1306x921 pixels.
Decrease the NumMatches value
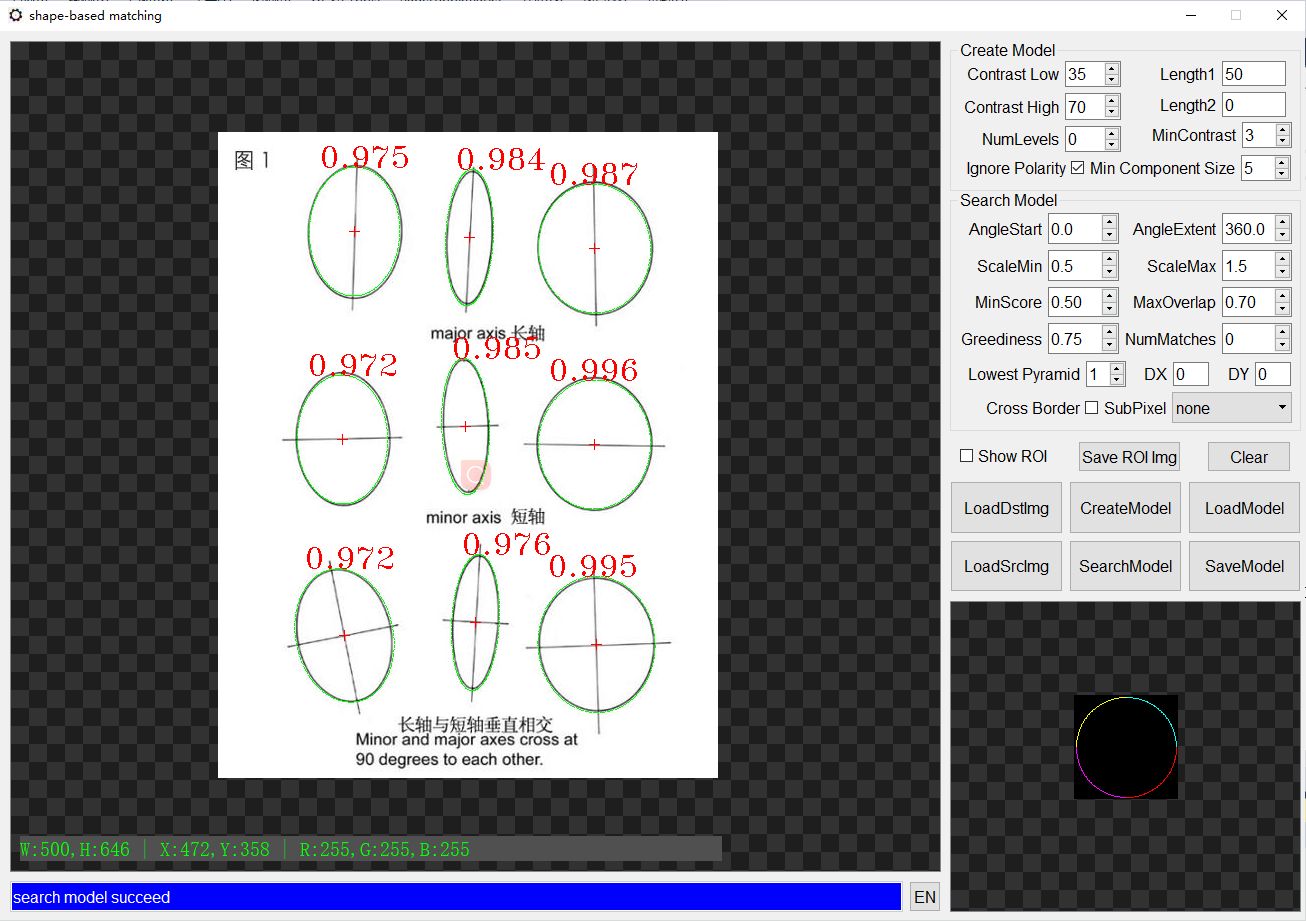click(1283, 345)
